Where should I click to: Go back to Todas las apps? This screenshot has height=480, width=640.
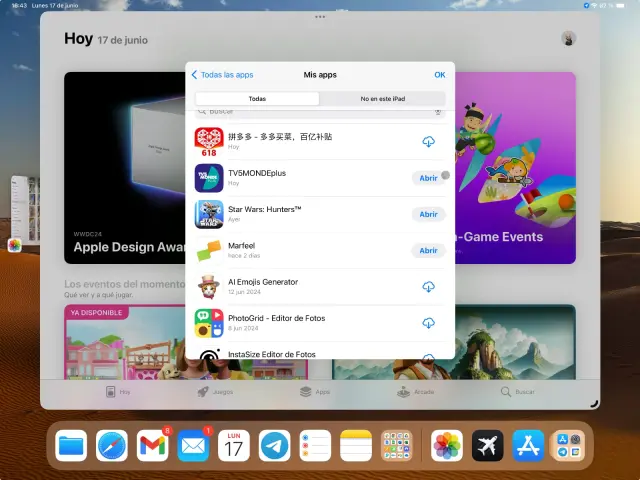click(222, 75)
